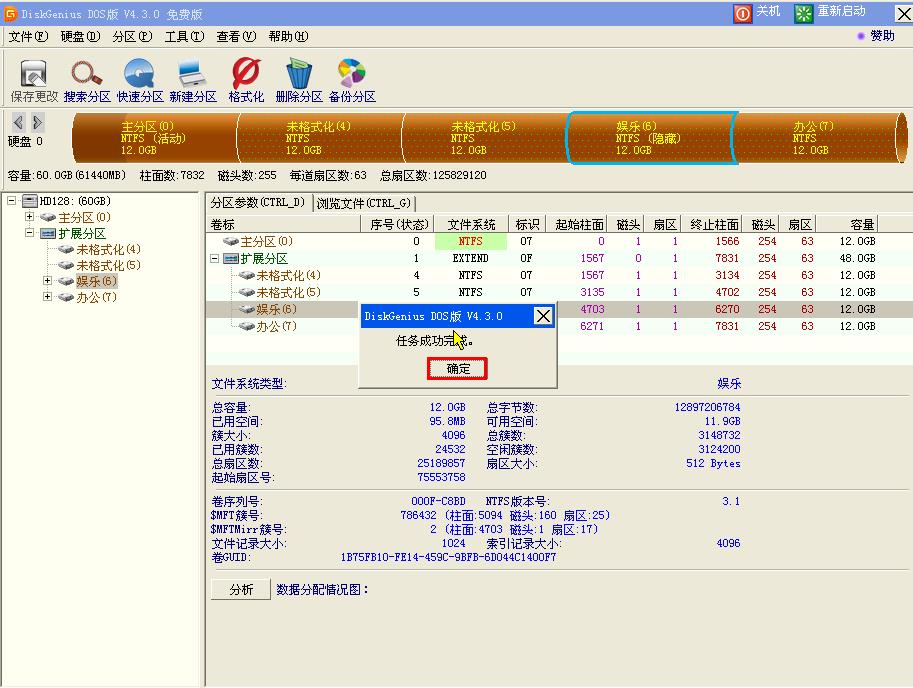The image size is (913, 688).
Task: Select 未格式化(5) row in partition table
Action: (x=559, y=292)
